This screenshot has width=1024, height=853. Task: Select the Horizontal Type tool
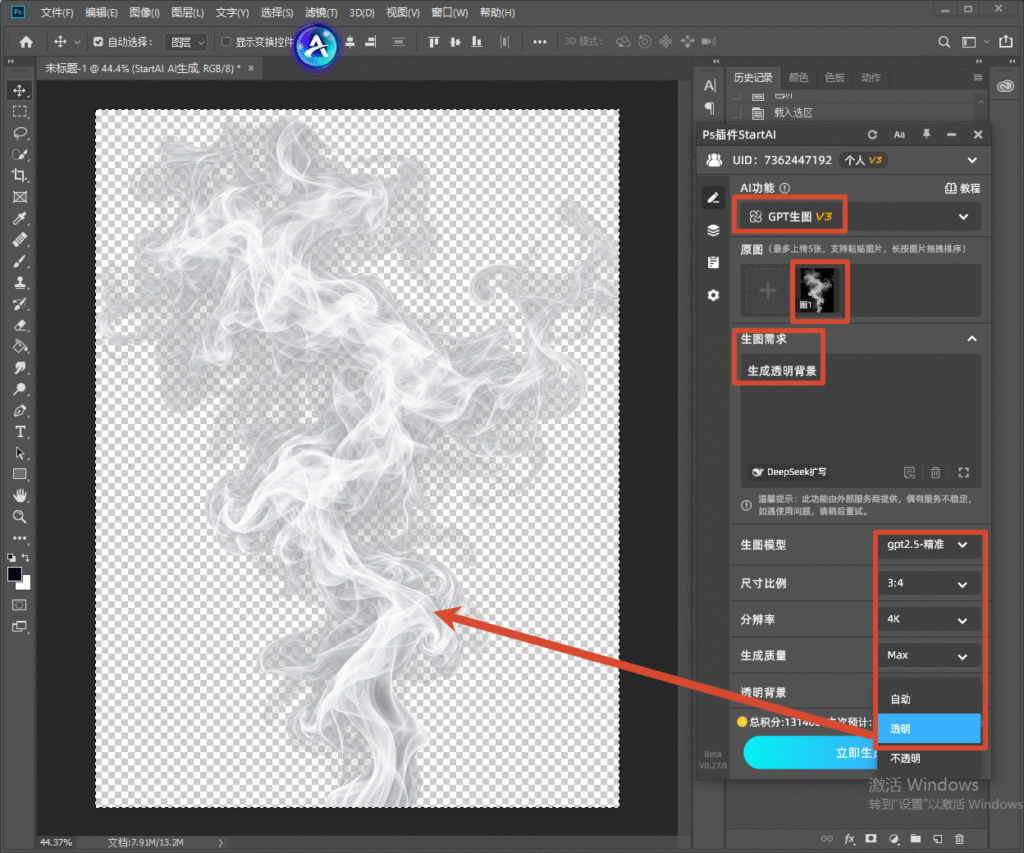click(x=20, y=432)
